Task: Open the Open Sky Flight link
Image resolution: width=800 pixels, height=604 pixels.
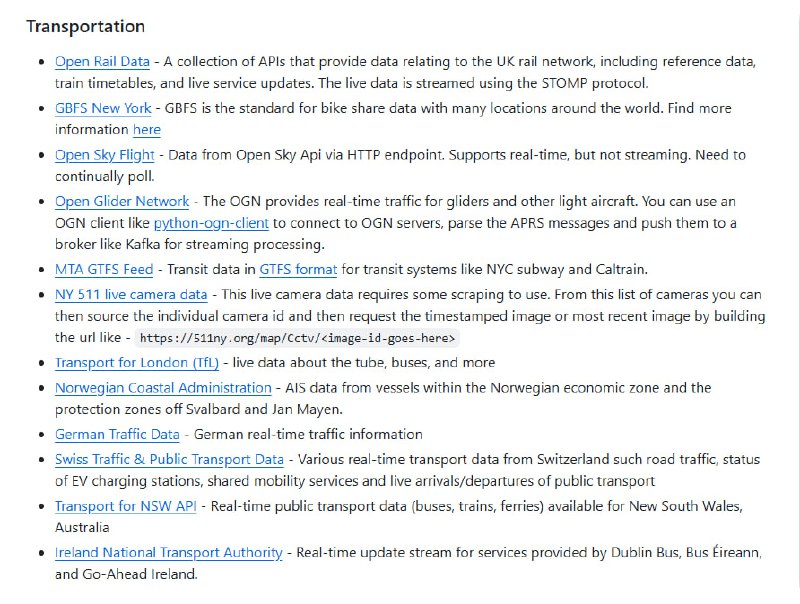Action: pyautogui.click(x=105, y=155)
